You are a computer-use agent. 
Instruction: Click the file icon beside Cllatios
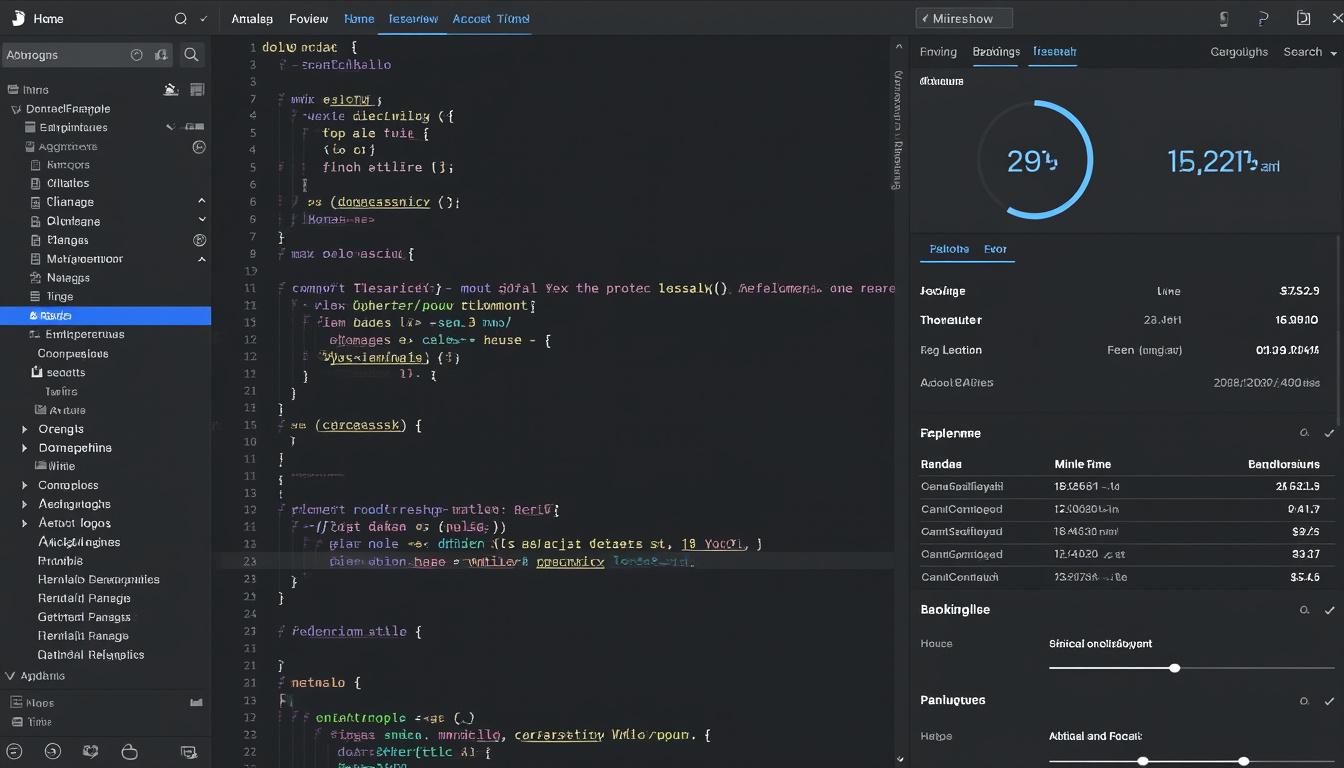pos(36,183)
